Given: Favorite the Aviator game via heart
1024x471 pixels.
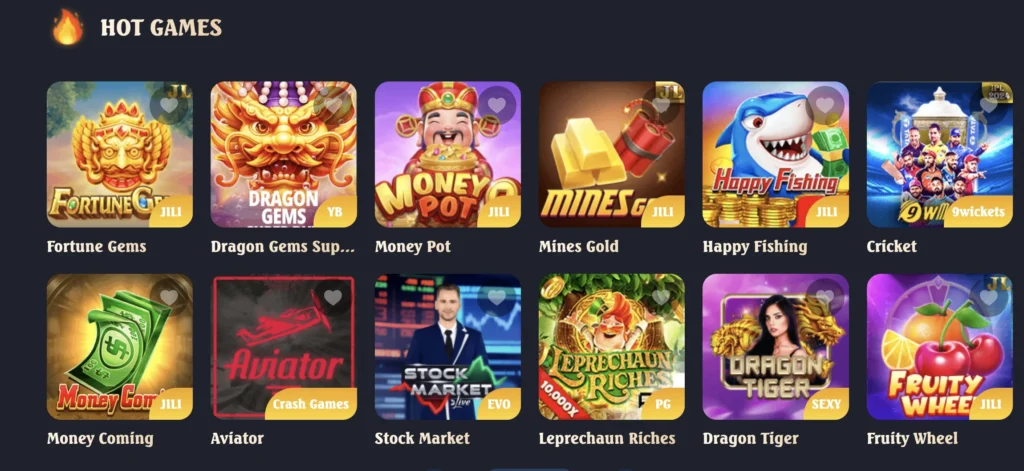Looking at the screenshot, I should [x=333, y=297].
